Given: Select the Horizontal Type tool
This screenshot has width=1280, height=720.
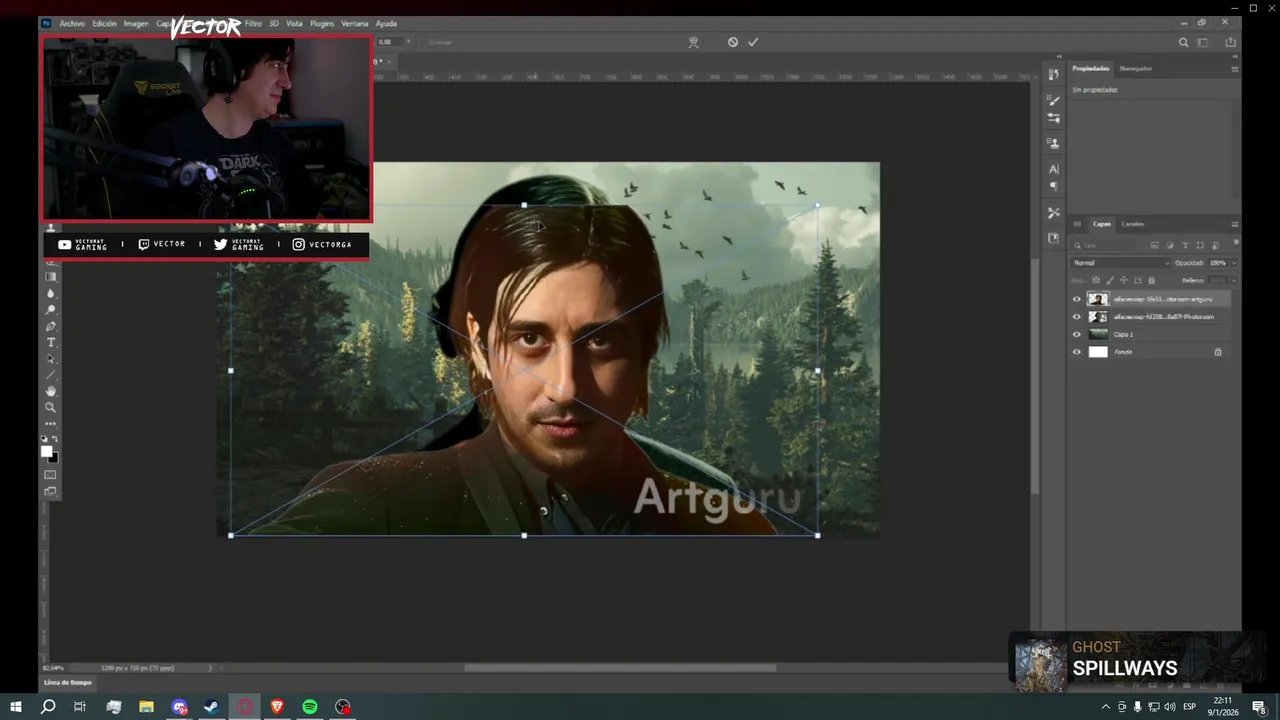Looking at the screenshot, I should point(51,343).
